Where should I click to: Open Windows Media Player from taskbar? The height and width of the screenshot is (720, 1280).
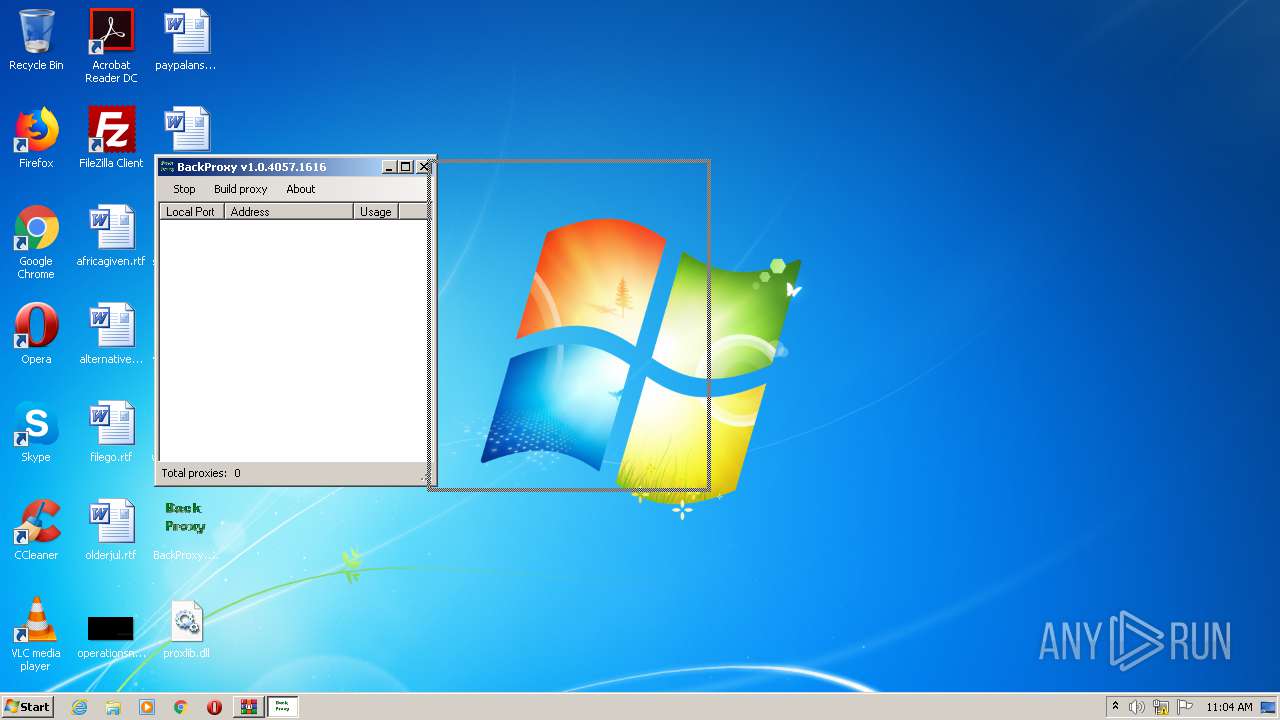(x=147, y=707)
